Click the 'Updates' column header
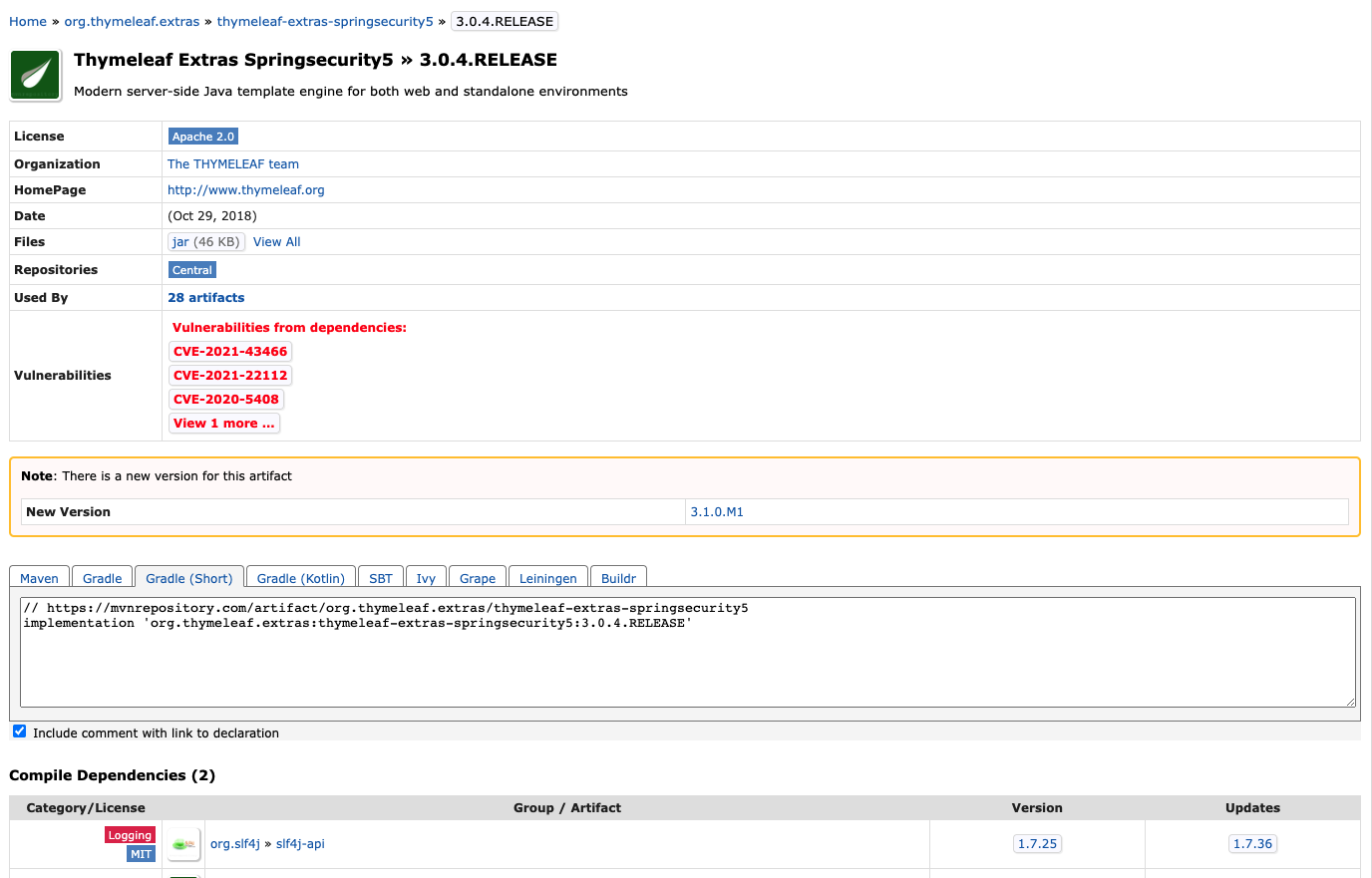The height and width of the screenshot is (878, 1372). [x=1252, y=808]
